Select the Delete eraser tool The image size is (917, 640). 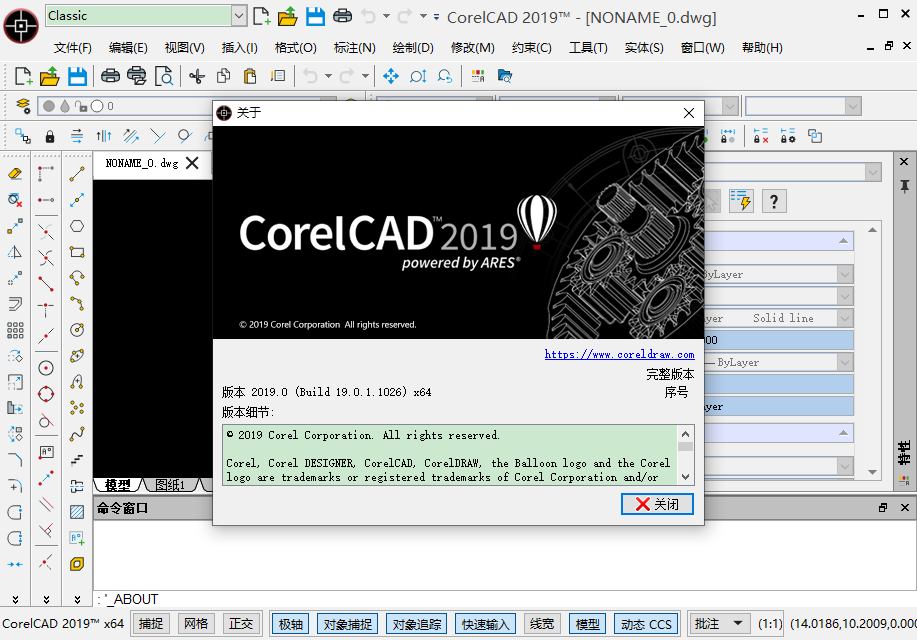(15, 174)
